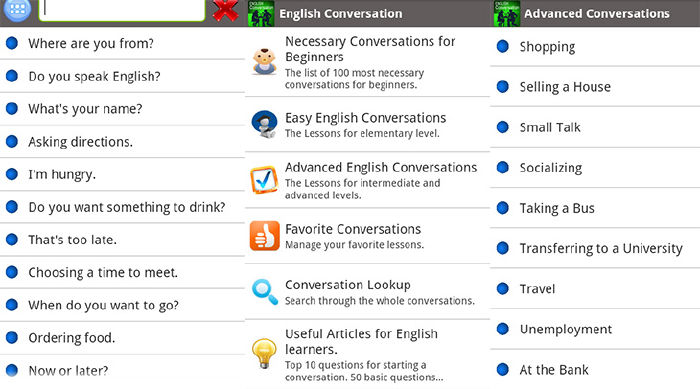The height and width of the screenshot is (389, 700).
Task: Tap the orange thumbs-up Favorites icon
Action: pyautogui.click(x=264, y=236)
